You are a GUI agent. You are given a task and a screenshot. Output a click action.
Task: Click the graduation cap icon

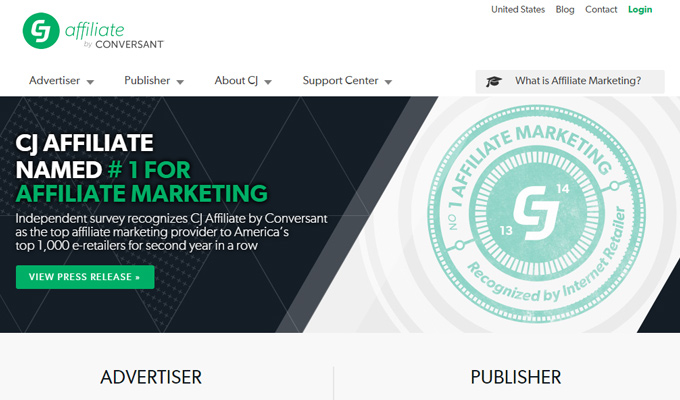(494, 81)
